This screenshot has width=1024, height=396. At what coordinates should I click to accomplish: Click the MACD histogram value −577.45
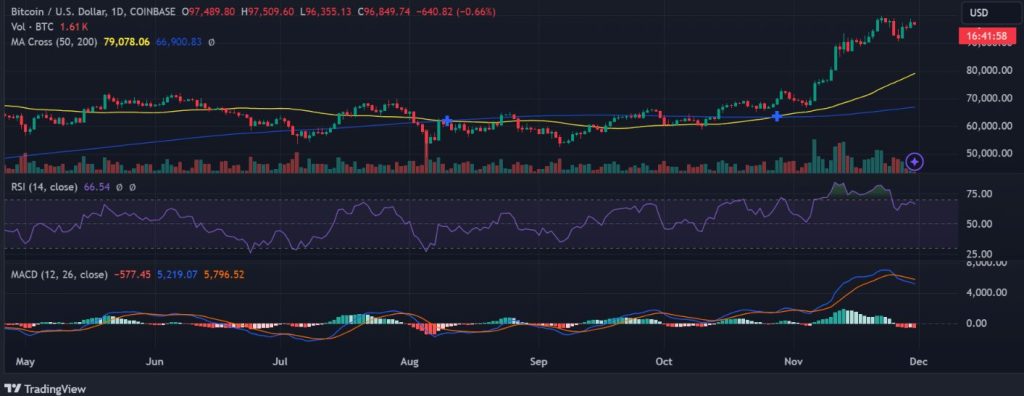pyautogui.click(x=133, y=275)
